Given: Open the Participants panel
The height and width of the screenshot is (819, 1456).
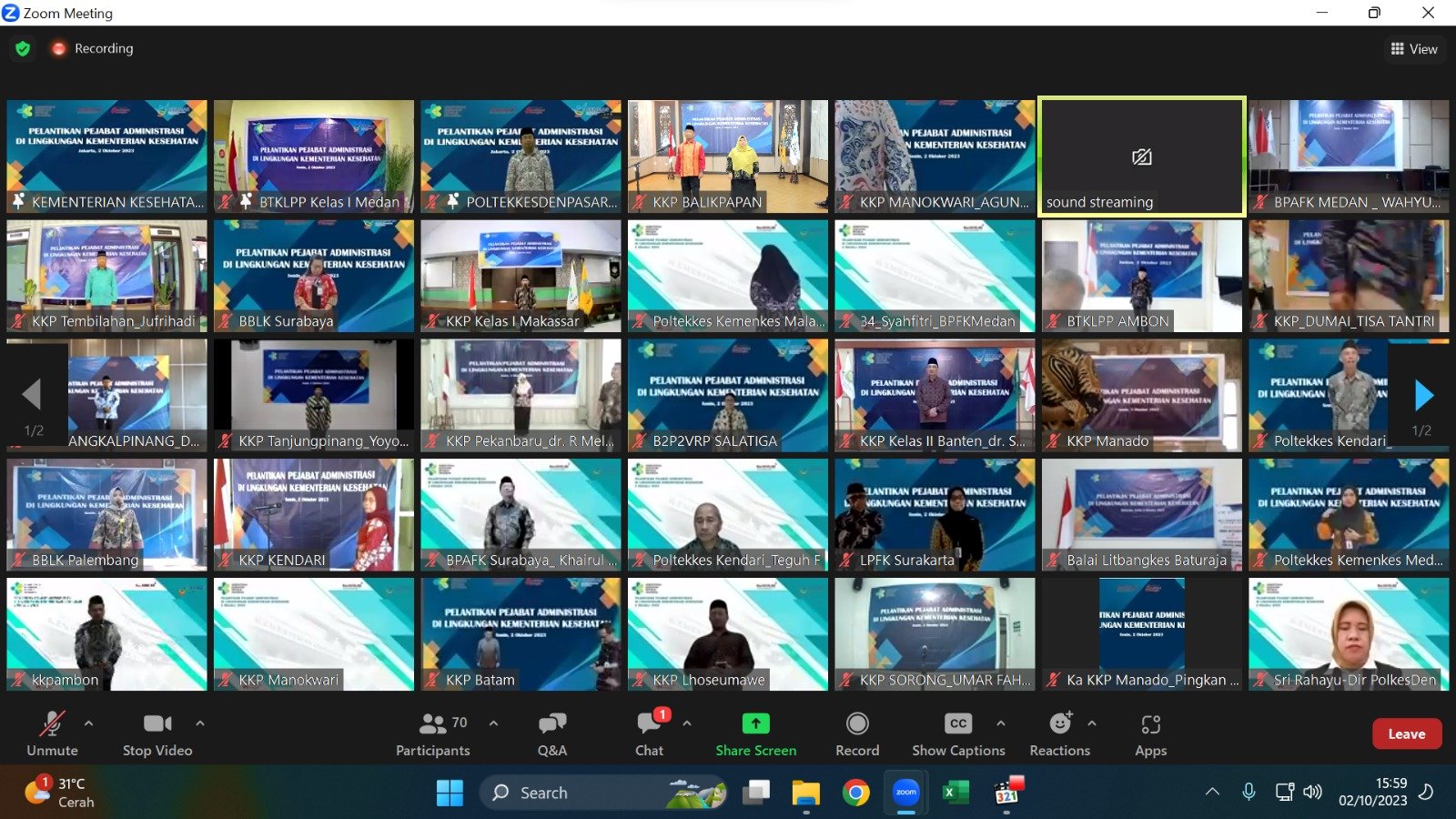Looking at the screenshot, I should [433, 733].
